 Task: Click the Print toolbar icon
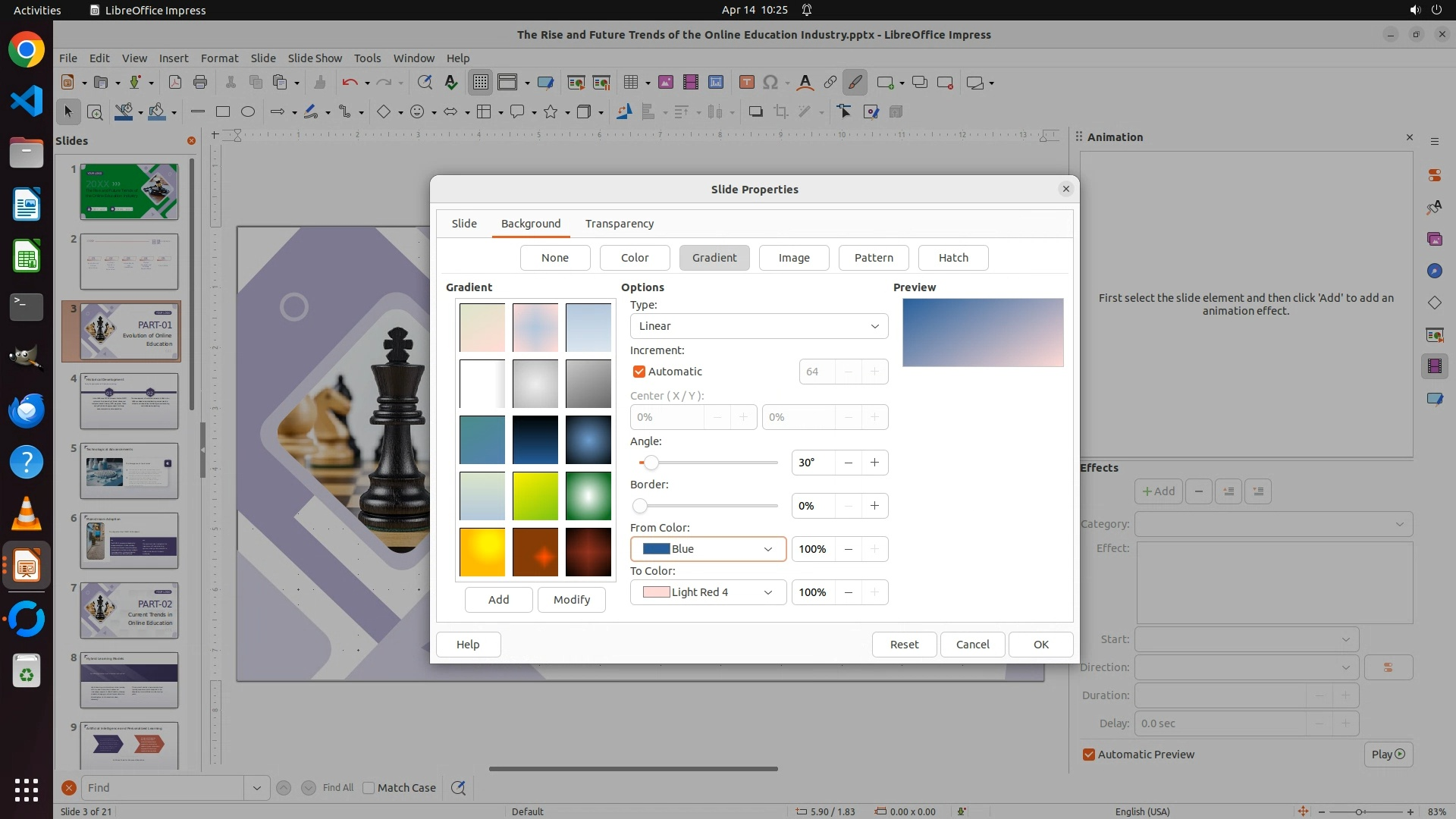pos(200,83)
